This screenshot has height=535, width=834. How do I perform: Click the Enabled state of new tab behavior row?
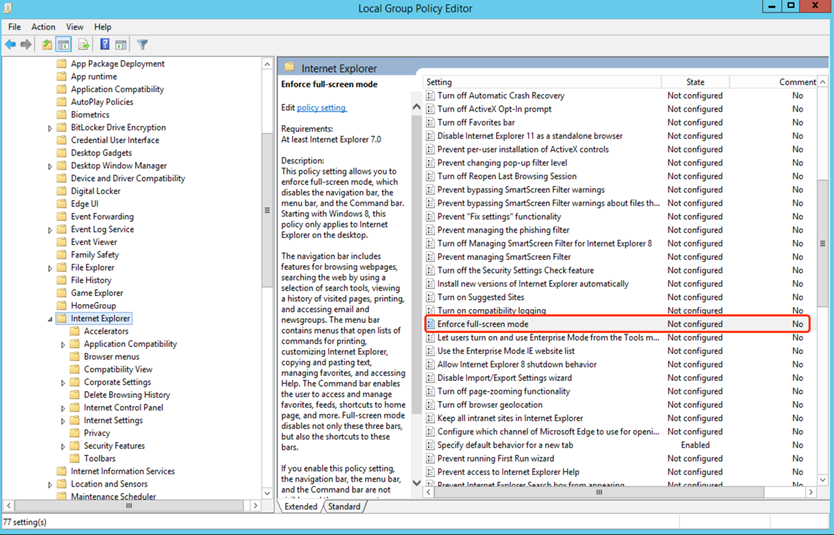(695, 445)
